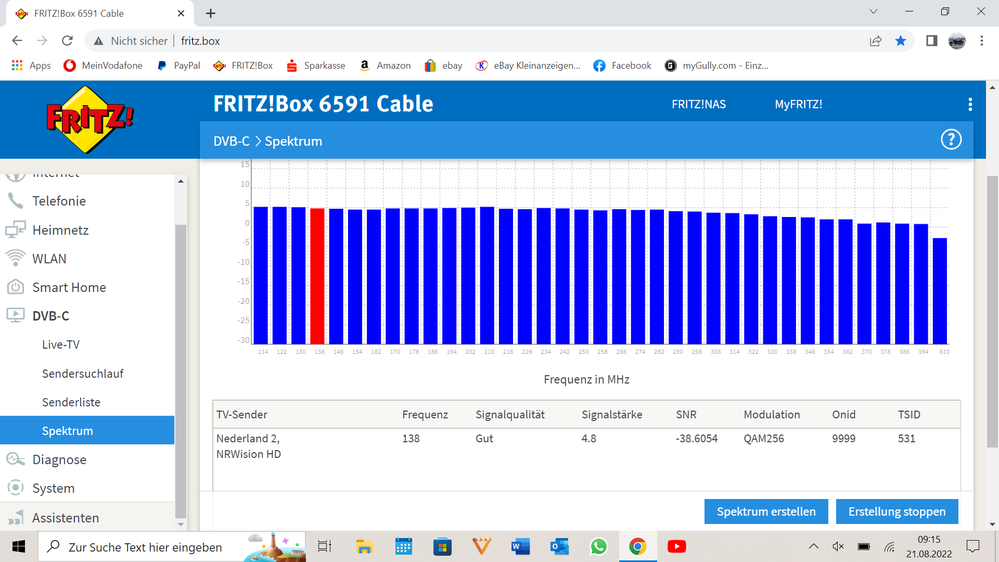This screenshot has height=562, width=999.
Task: Open new browser tab
Action: click(x=211, y=13)
